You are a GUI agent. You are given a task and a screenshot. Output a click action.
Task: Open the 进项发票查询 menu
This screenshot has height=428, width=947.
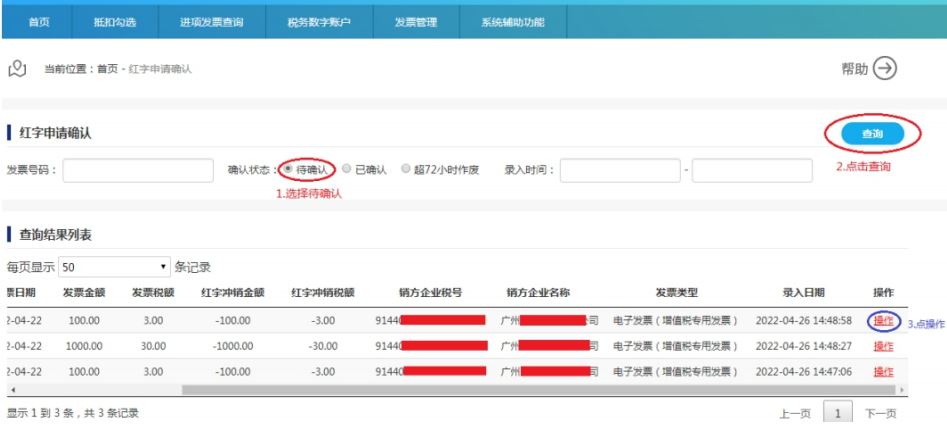click(211, 23)
